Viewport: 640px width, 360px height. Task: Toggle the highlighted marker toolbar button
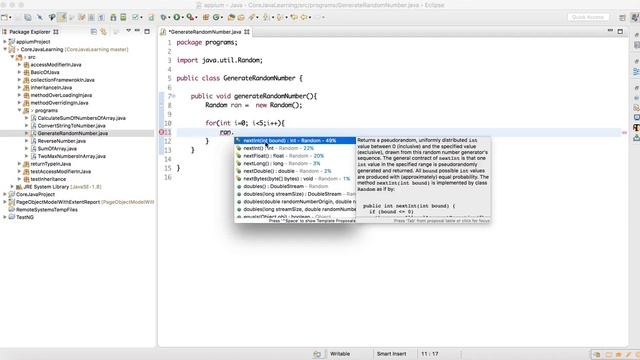point(62,17)
